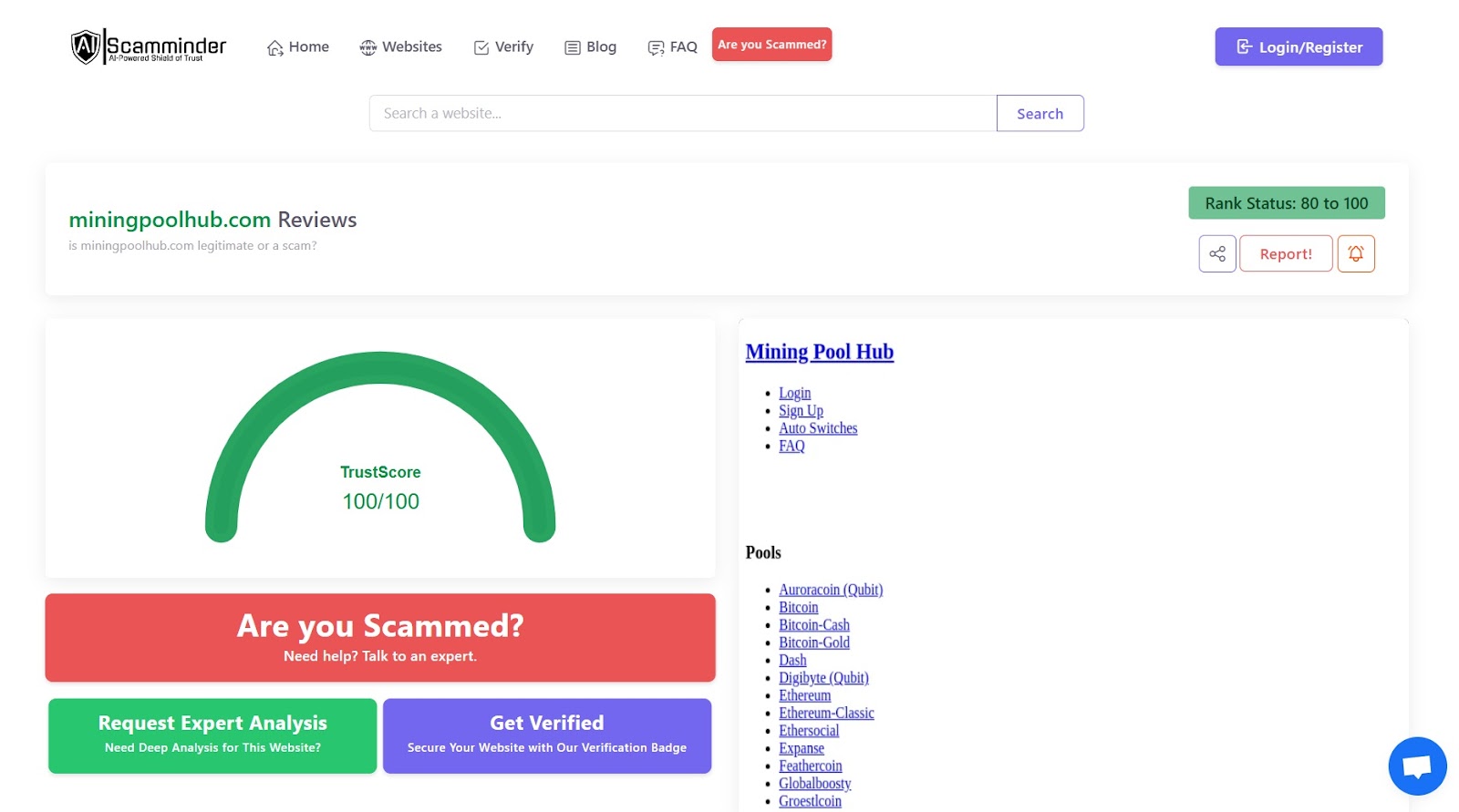Open the Digibyte (Qubit) pool link
This screenshot has width=1459, height=812.
pyautogui.click(x=823, y=678)
